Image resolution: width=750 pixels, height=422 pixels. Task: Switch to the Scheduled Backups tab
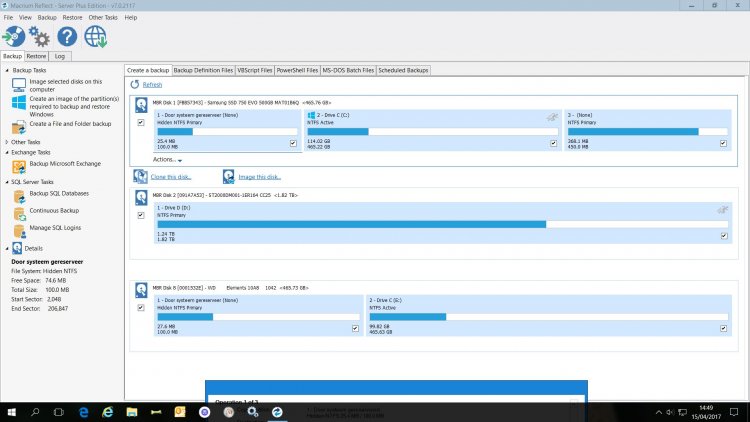(x=405, y=71)
